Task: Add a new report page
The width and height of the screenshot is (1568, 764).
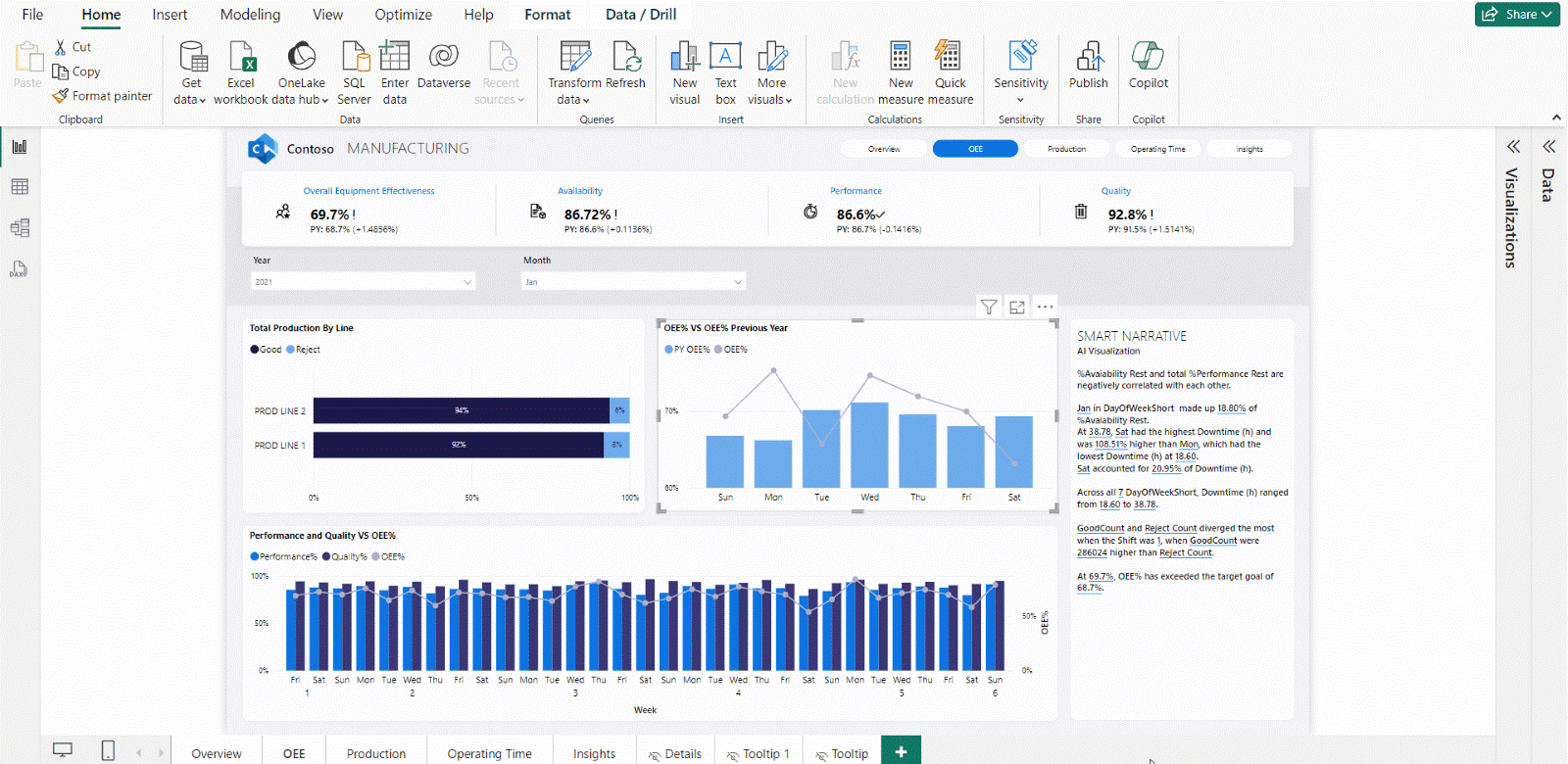Action: (x=901, y=750)
